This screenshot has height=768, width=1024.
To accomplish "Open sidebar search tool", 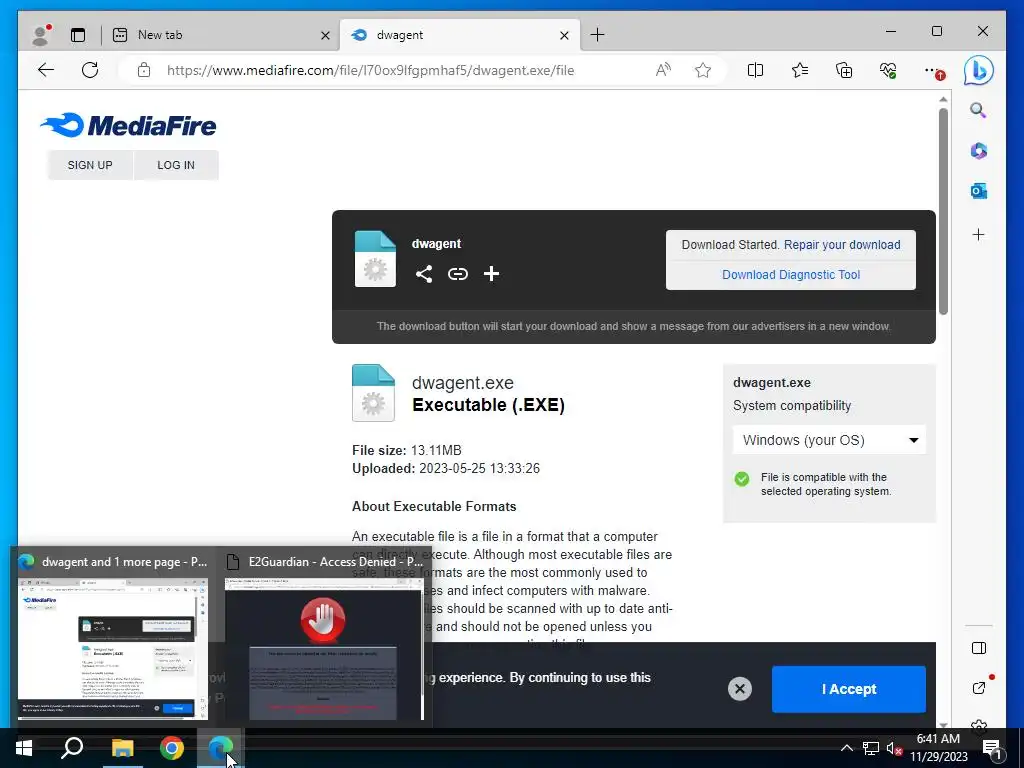I will (978, 110).
